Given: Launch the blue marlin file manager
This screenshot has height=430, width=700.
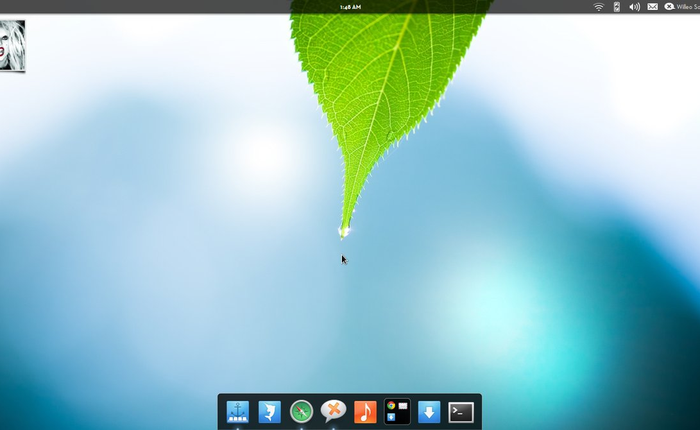Looking at the screenshot, I should (x=270, y=412).
